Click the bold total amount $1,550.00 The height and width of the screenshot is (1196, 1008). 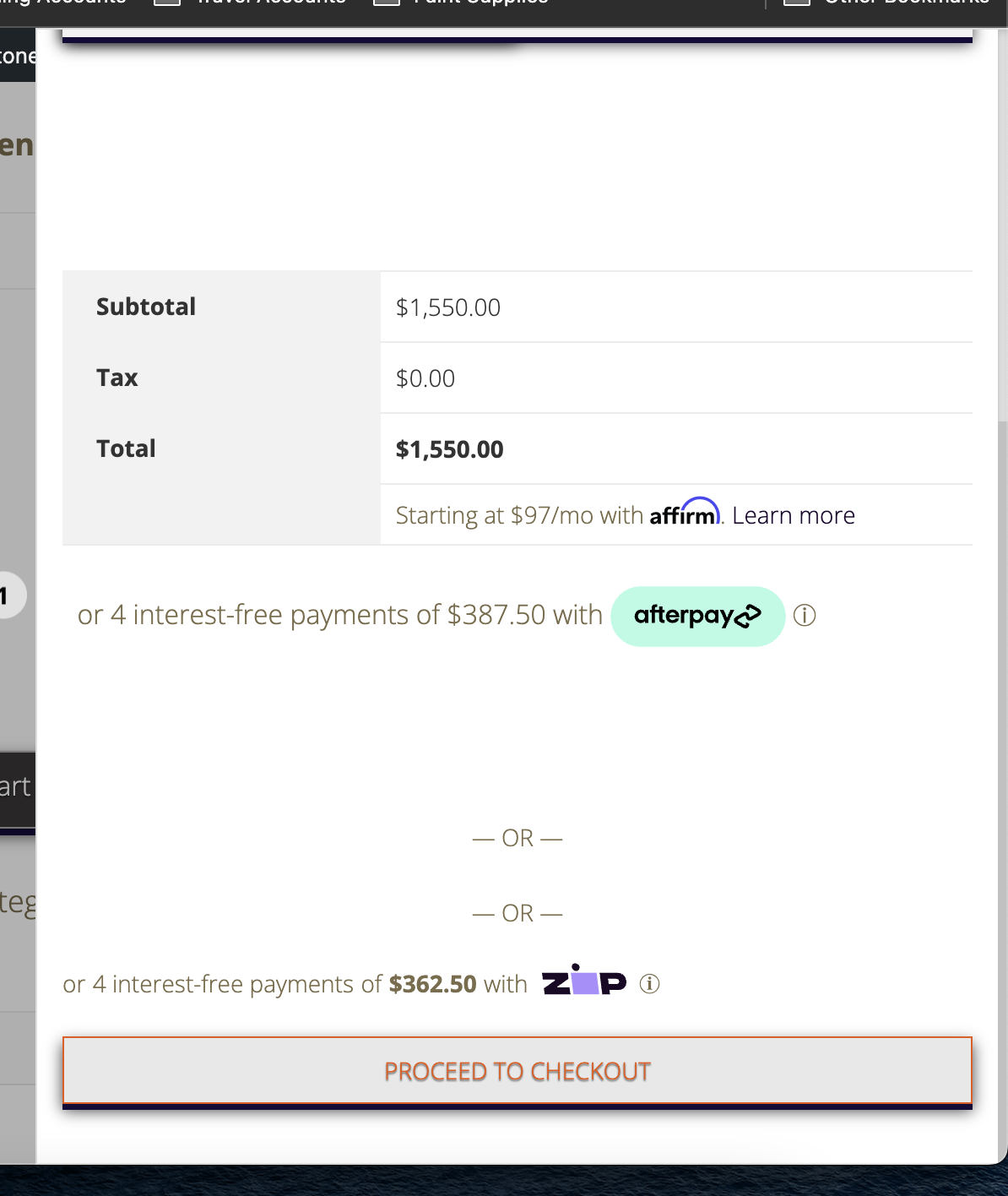[x=449, y=449]
